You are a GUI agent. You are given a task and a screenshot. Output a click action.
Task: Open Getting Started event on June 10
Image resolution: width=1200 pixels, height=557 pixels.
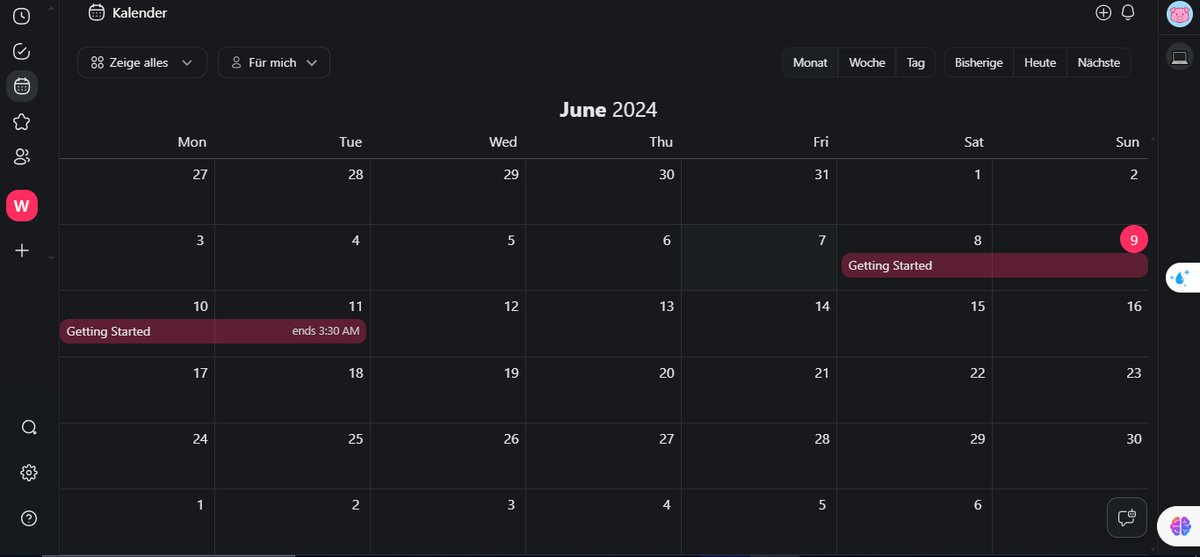[x=213, y=331]
